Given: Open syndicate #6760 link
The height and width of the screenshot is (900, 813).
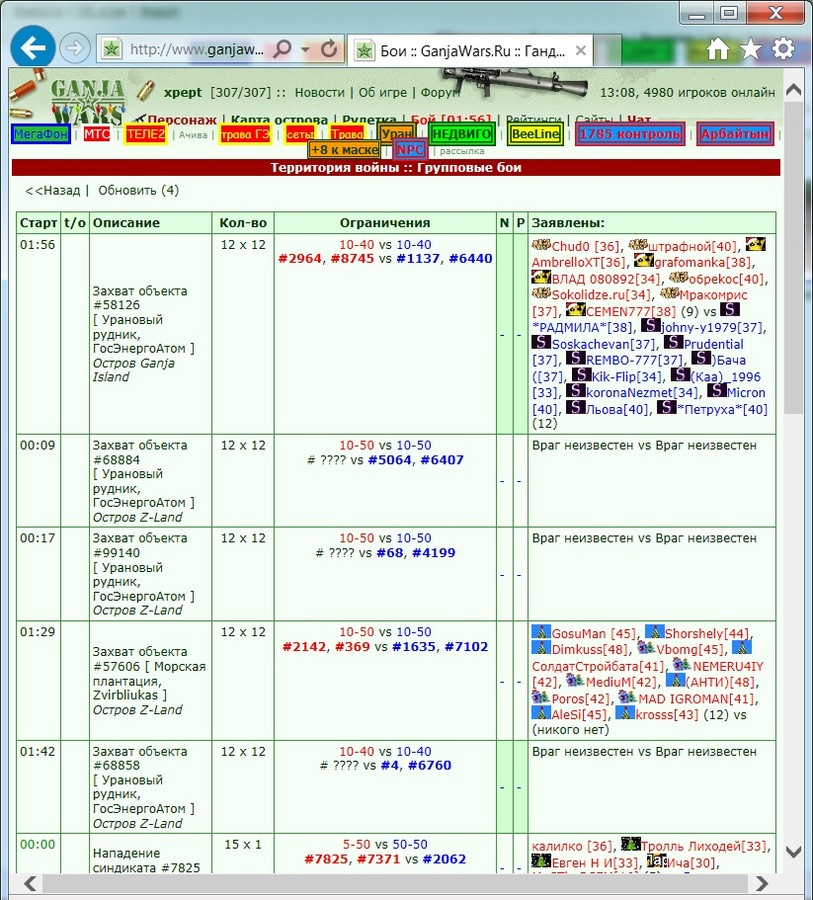Looking at the screenshot, I should 429,765.
